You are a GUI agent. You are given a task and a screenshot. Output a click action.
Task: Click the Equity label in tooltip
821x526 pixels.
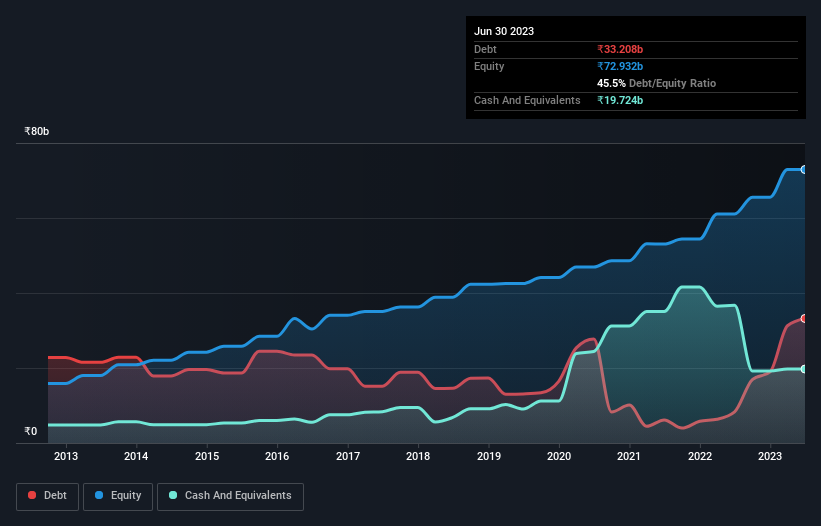(x=489, y=66)
